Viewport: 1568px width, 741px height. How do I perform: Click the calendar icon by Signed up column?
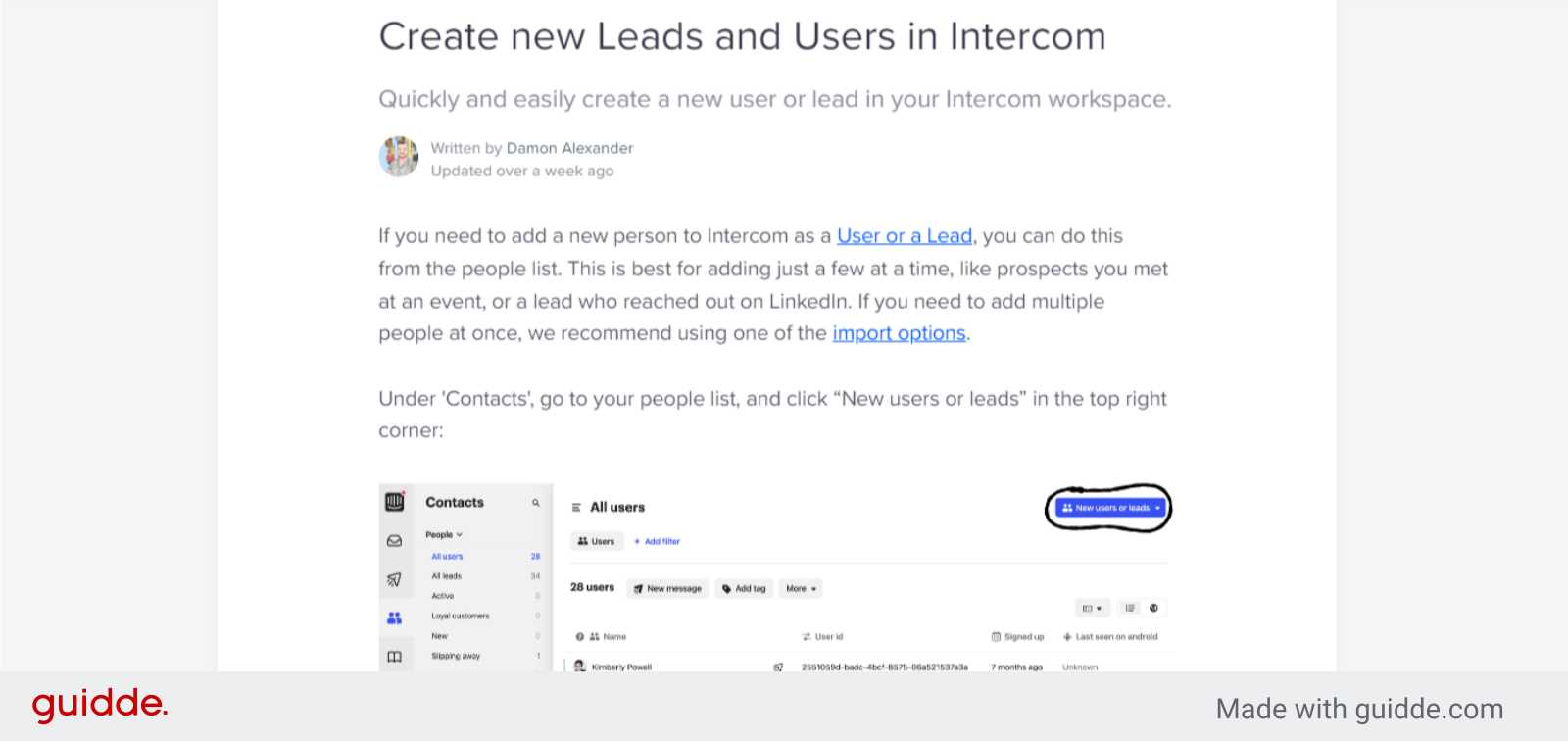coord(996,635)
